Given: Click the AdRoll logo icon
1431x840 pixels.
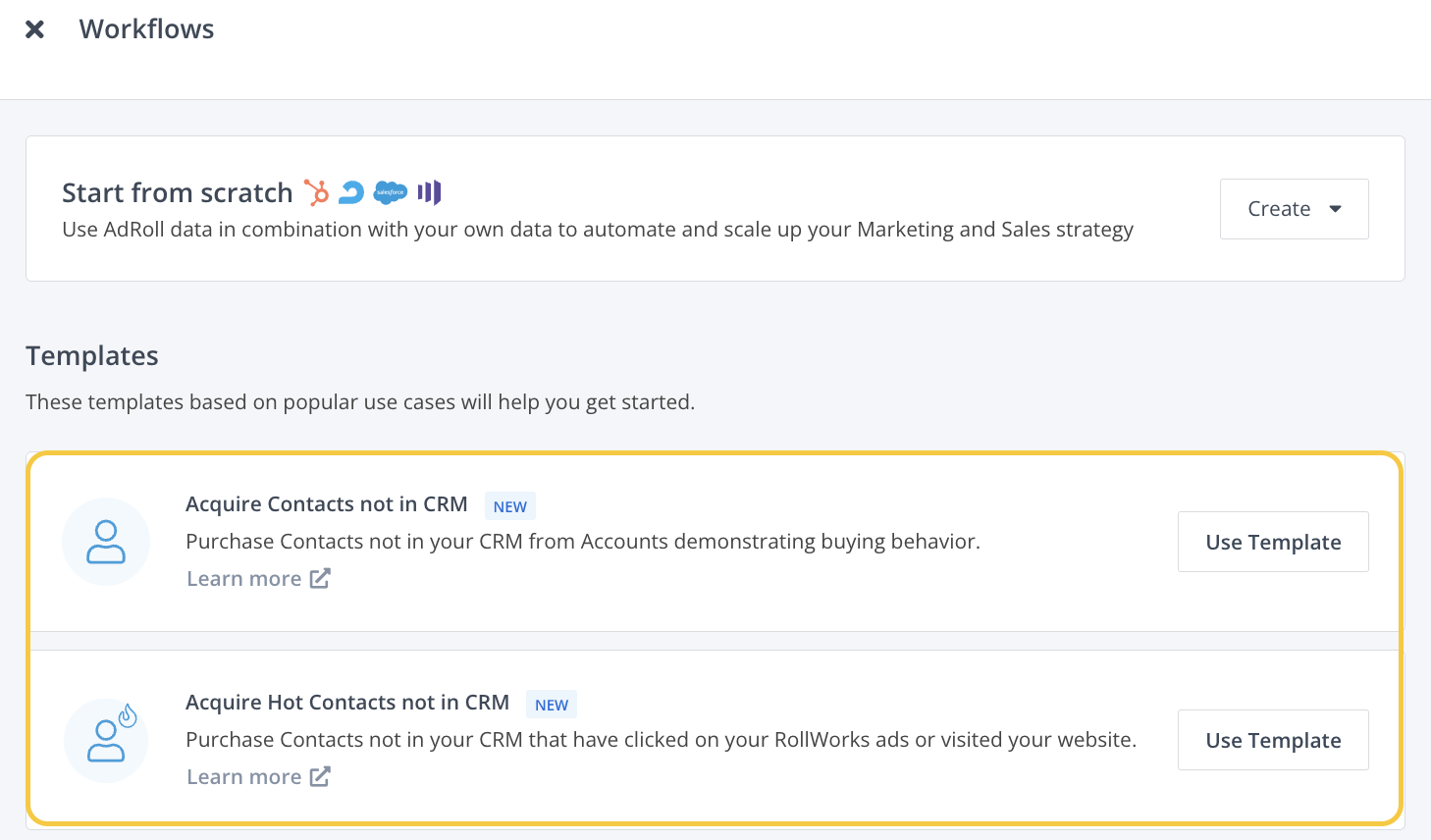Looking at the screenshot, I should coord(352,192).
